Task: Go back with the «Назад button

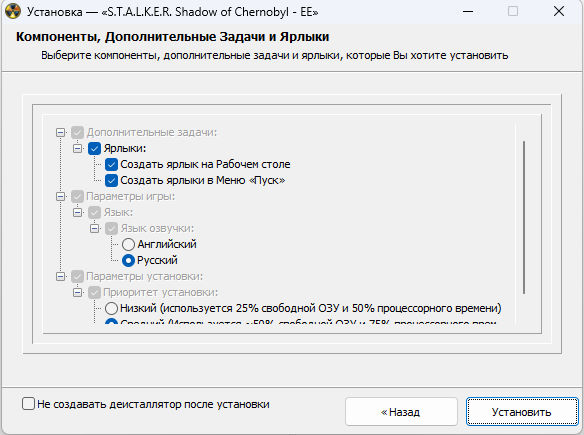Action: tap(401, 412)
